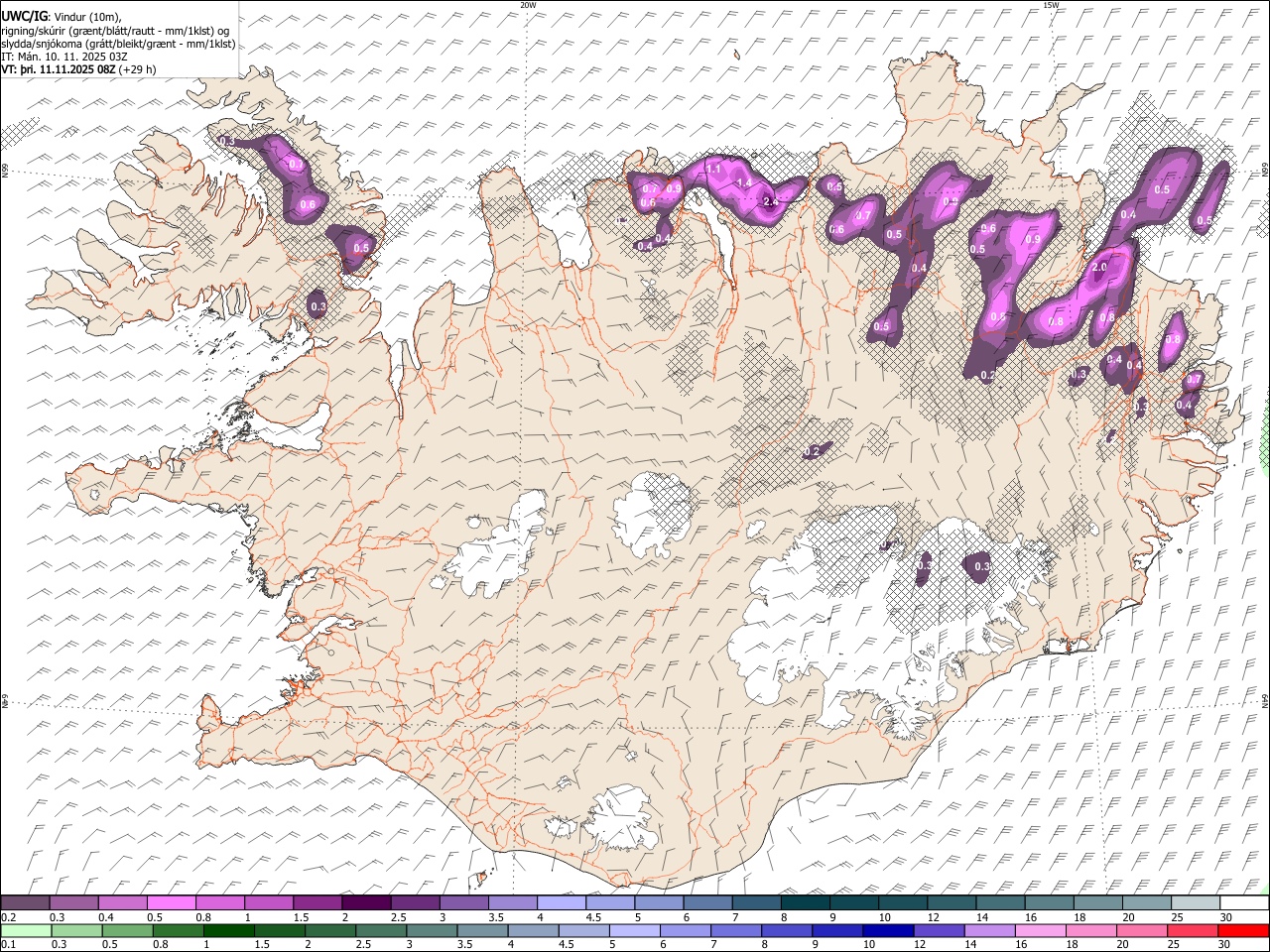1270x952 pixels.
Task: Pick bottom-row dark green swatch between 1 and 1.5
Action: coord(228,930)
